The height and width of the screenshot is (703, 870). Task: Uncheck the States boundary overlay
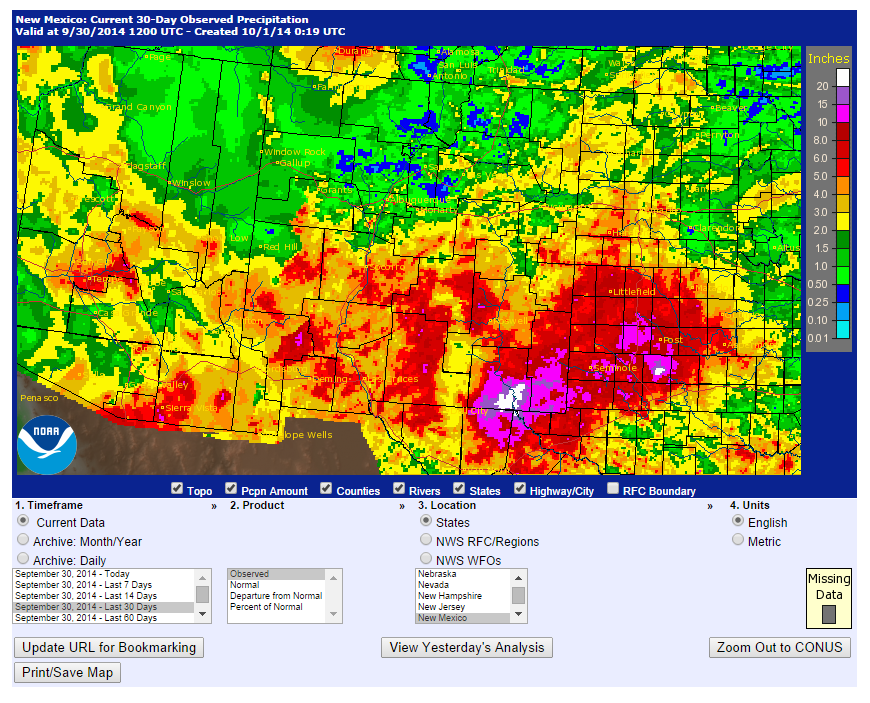(457, 489)
